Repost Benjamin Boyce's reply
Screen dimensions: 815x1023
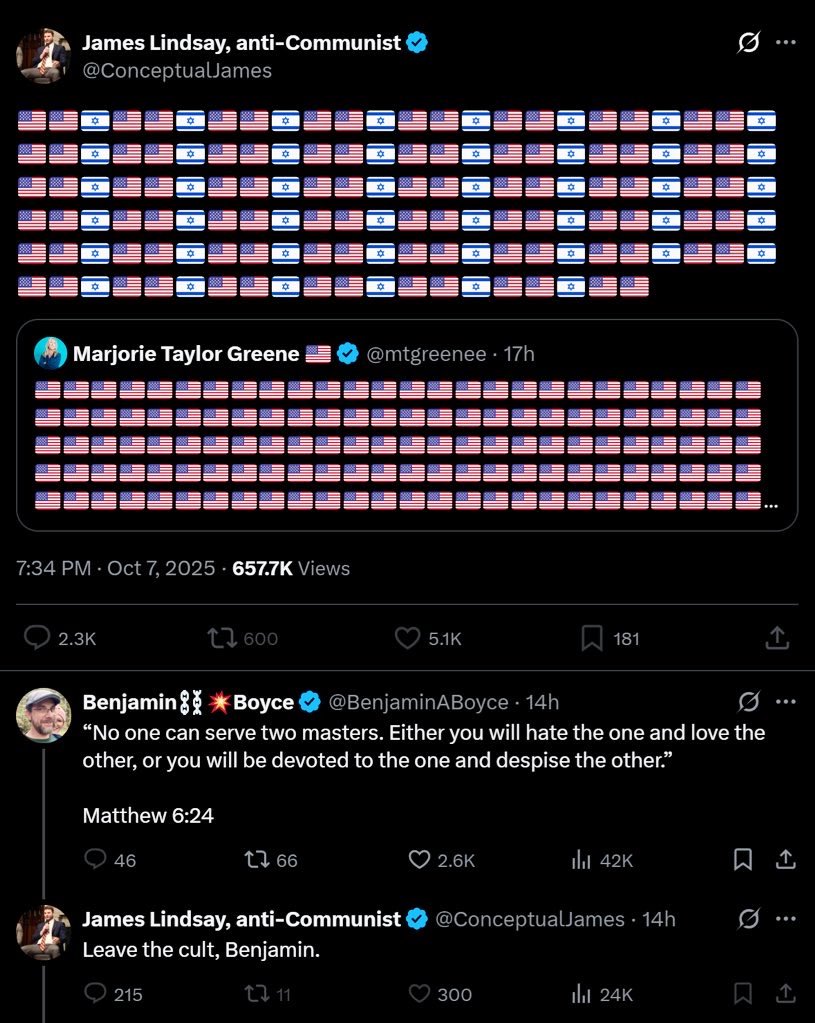pyautogui.click(x=256, y=860)
